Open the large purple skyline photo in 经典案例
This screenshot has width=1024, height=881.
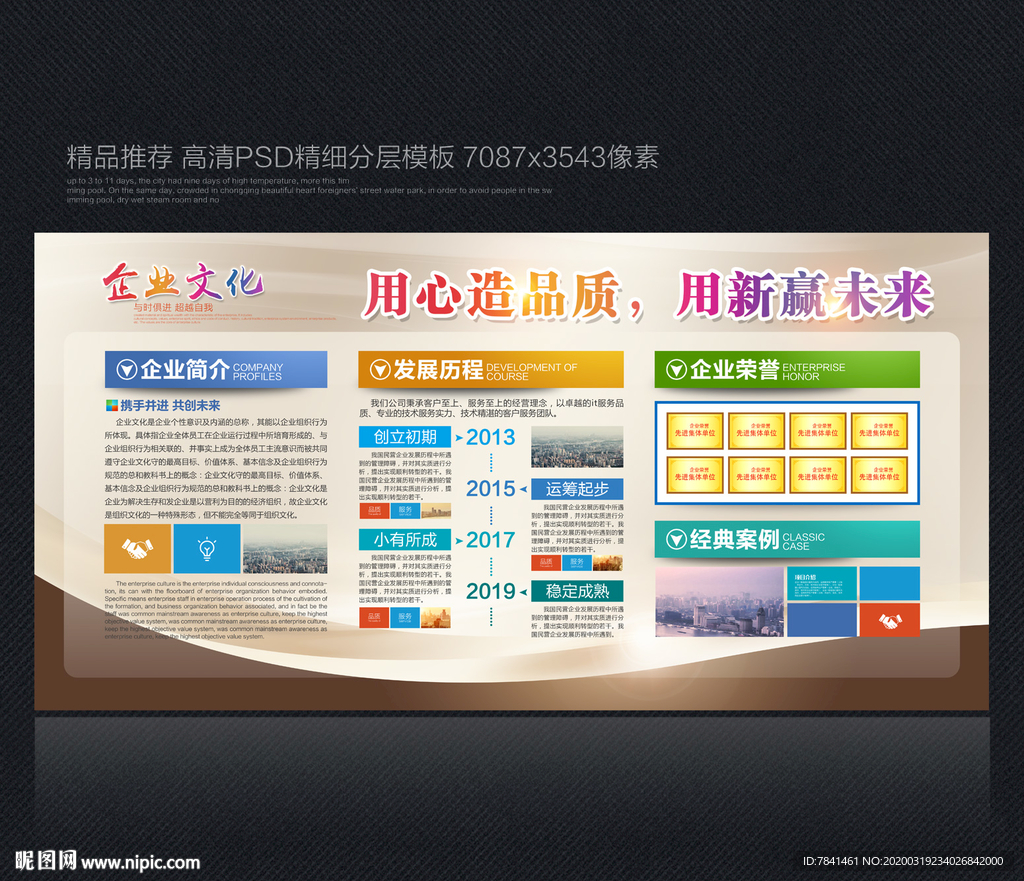(x=720, y=601)
